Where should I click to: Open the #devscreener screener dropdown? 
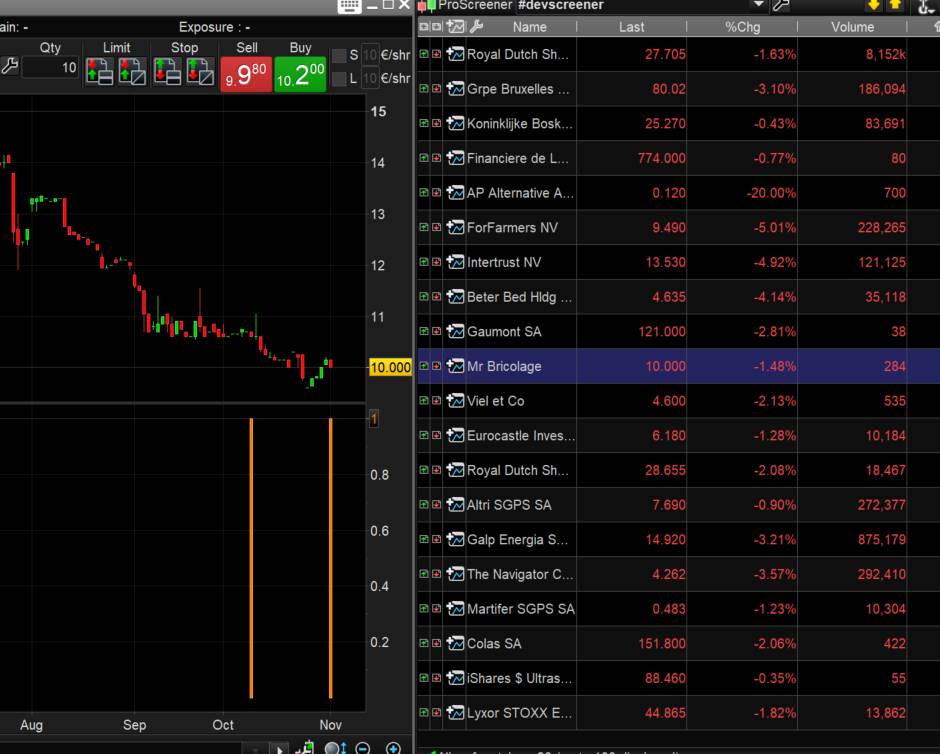click(758, 5)
